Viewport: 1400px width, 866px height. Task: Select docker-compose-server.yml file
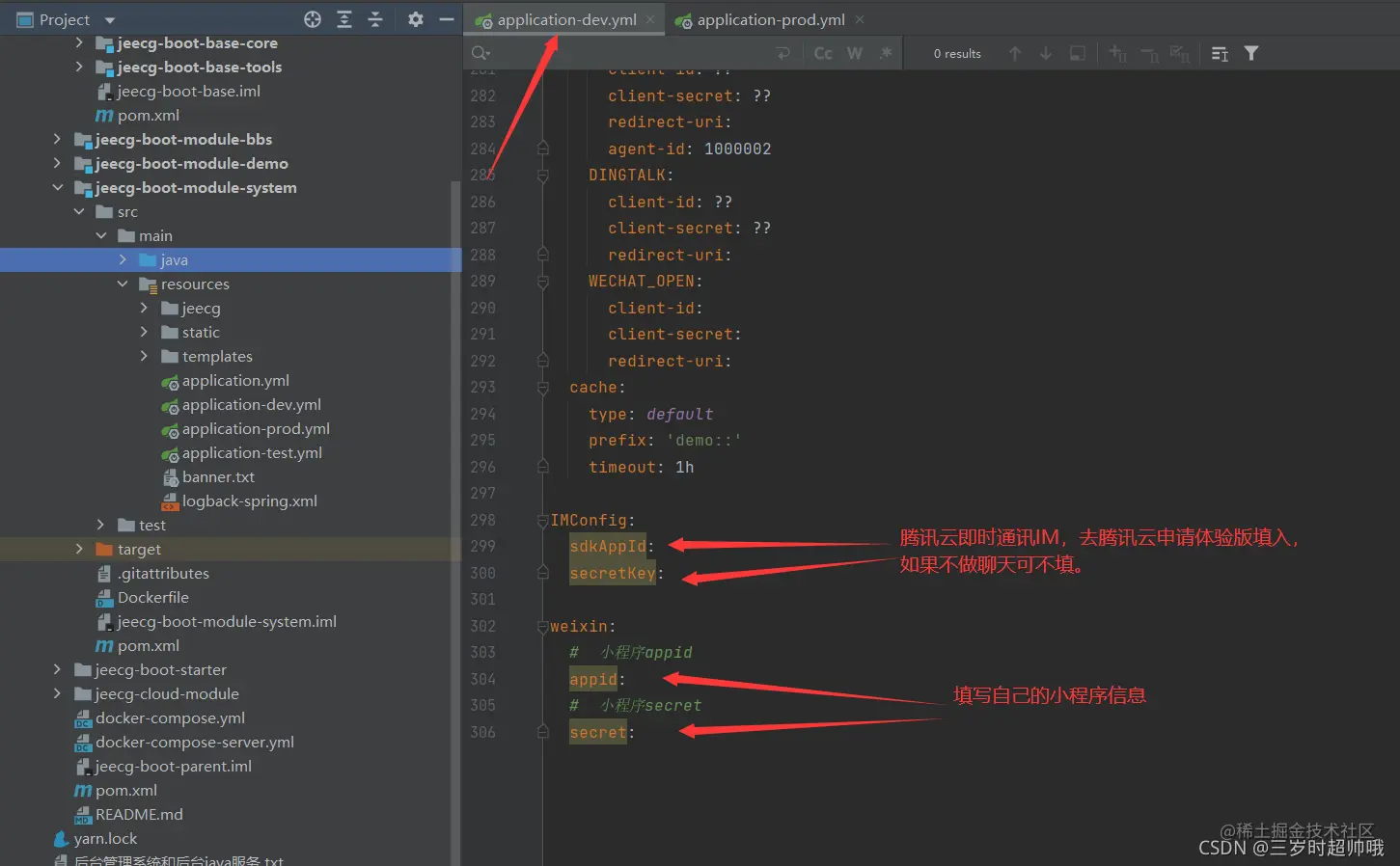[x=194, y=743]
